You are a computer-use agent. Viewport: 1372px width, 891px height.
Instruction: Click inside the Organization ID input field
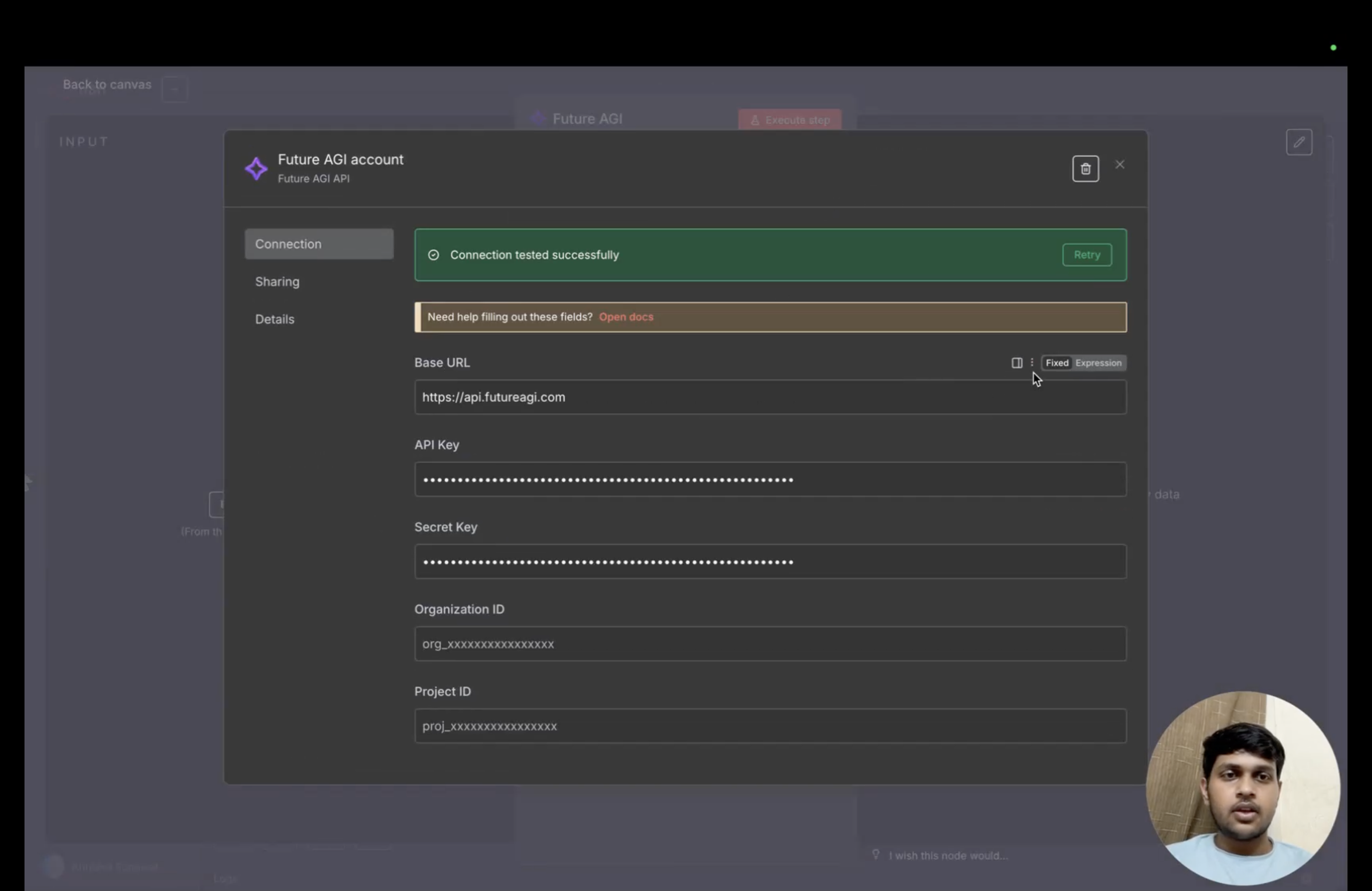(x=769, y=644)
